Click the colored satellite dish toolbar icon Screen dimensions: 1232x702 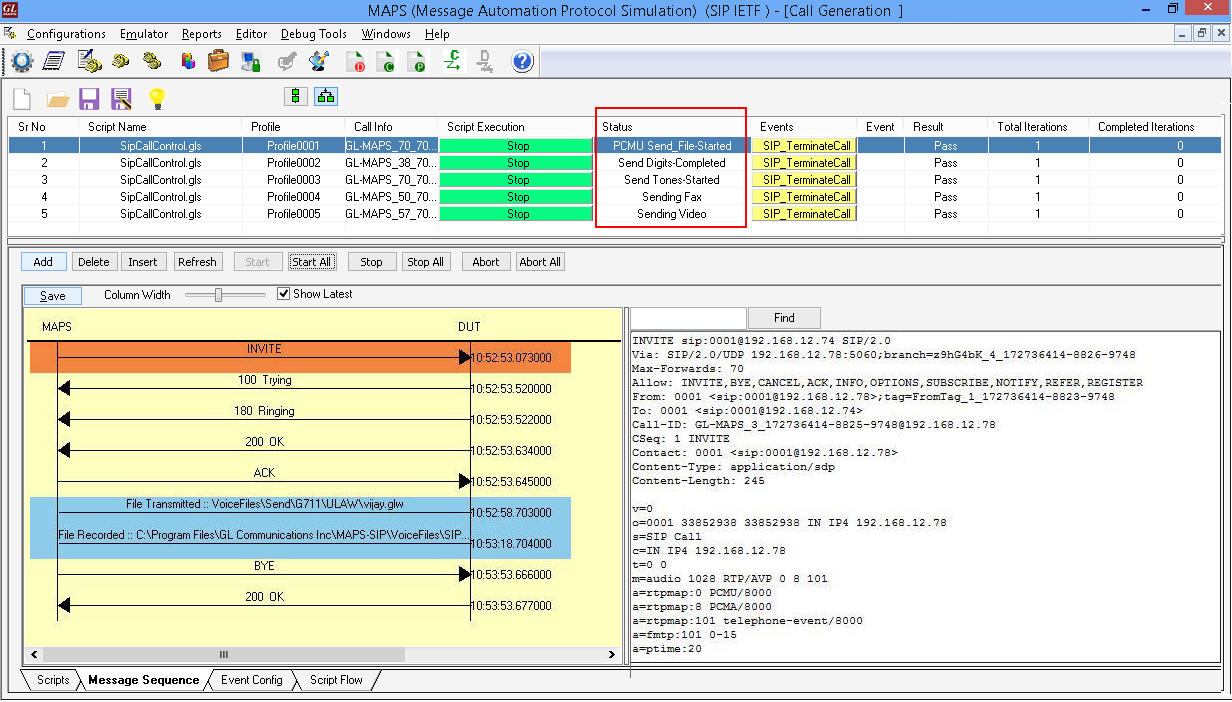point(319,62)
